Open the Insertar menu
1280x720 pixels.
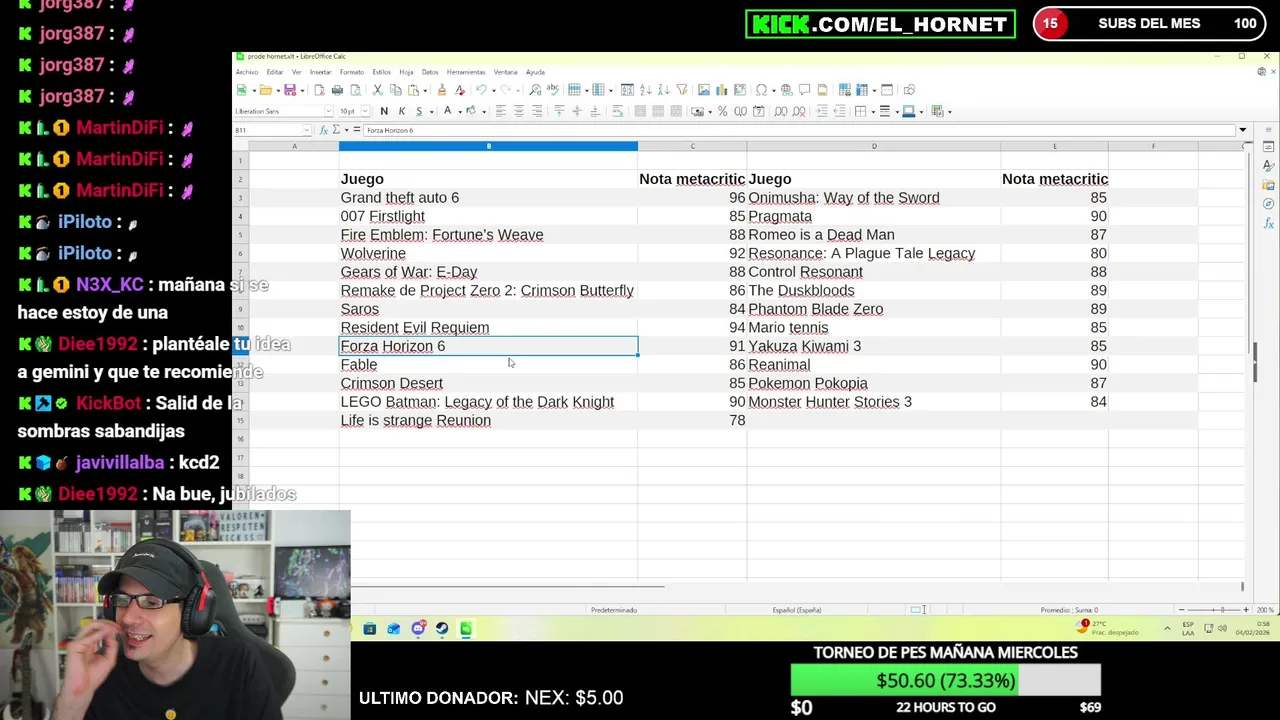320,72
